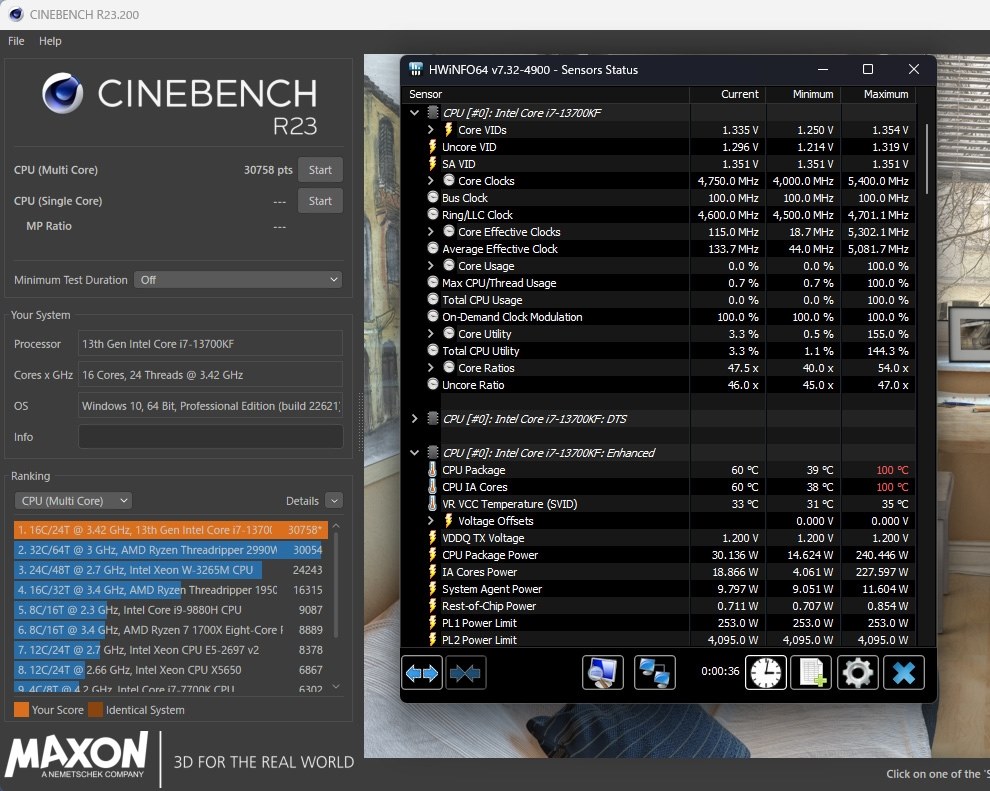Click the Cinebench title bar app icon
Image resolution: width=990 pixels, height=791 pixels.
16,14
